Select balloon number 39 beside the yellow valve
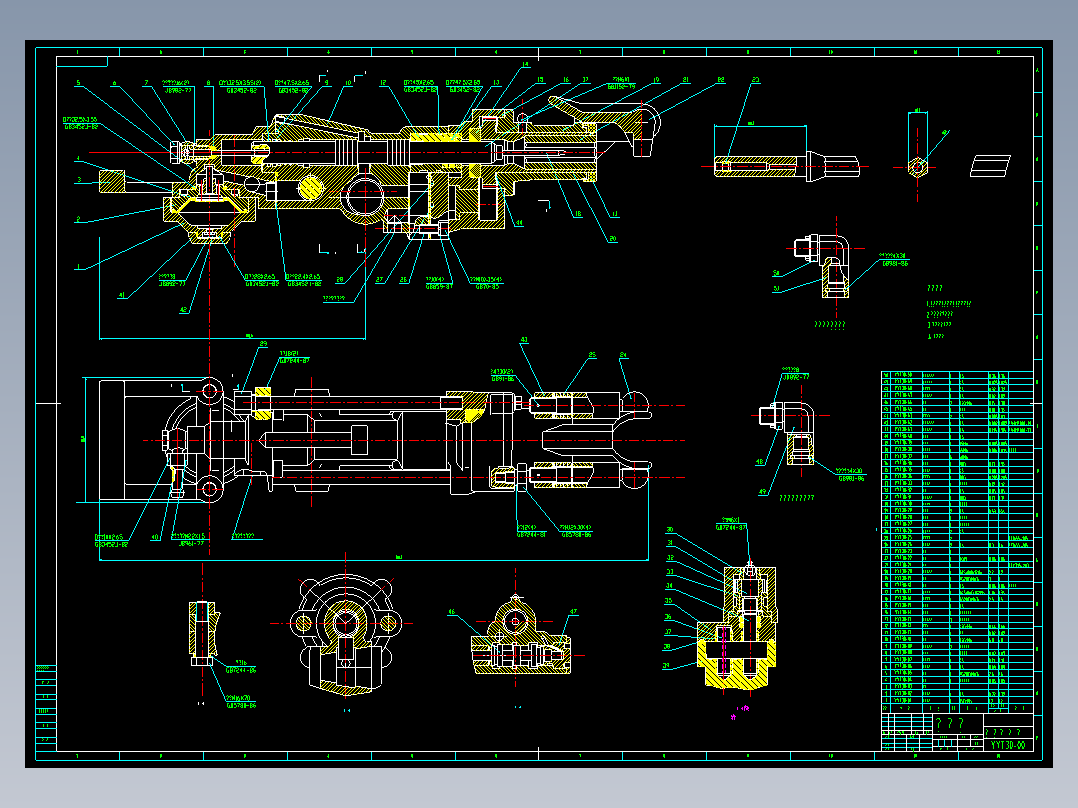 666,666
